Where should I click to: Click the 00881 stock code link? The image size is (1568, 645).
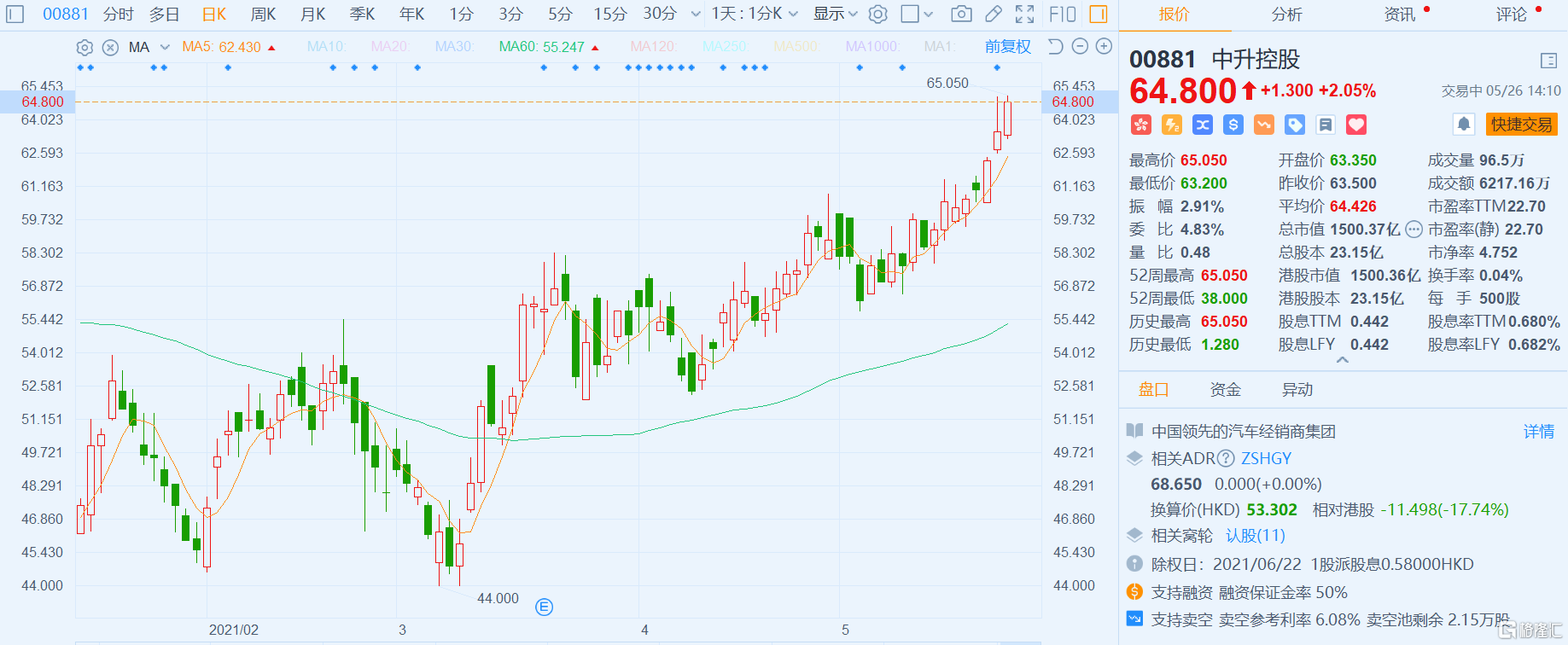point(66,14)
